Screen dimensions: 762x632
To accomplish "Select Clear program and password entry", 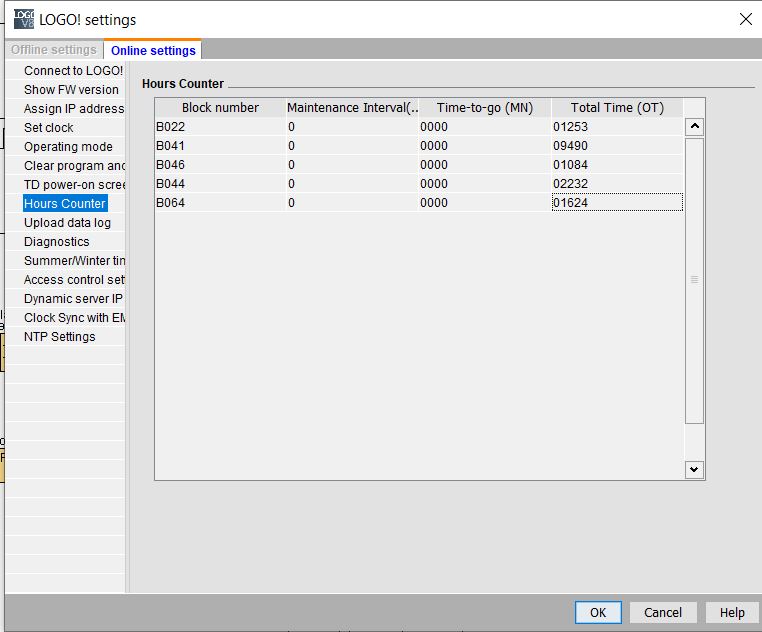I will (74, 165).
